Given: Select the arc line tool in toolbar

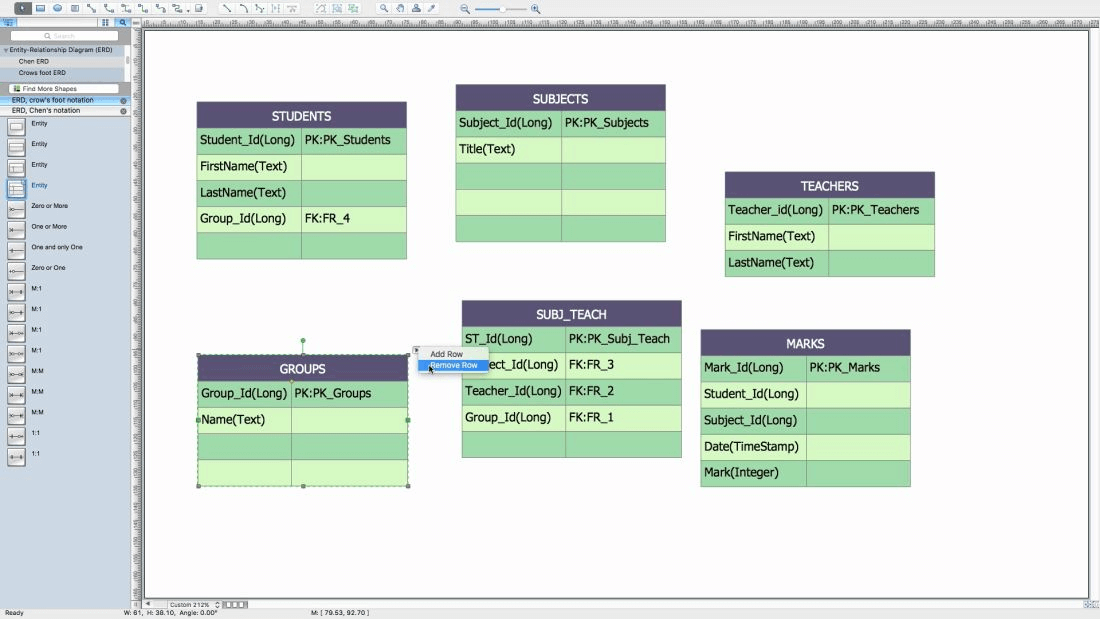Looking at the screenshot, I should point(243,8).
